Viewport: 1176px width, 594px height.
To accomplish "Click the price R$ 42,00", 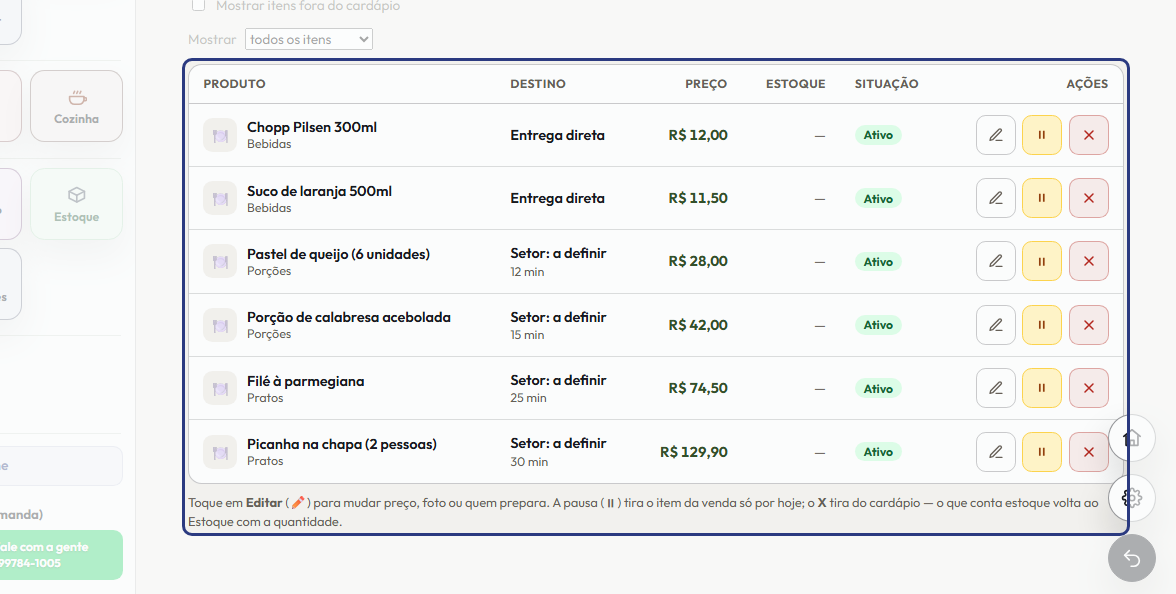I will point(698,325).
